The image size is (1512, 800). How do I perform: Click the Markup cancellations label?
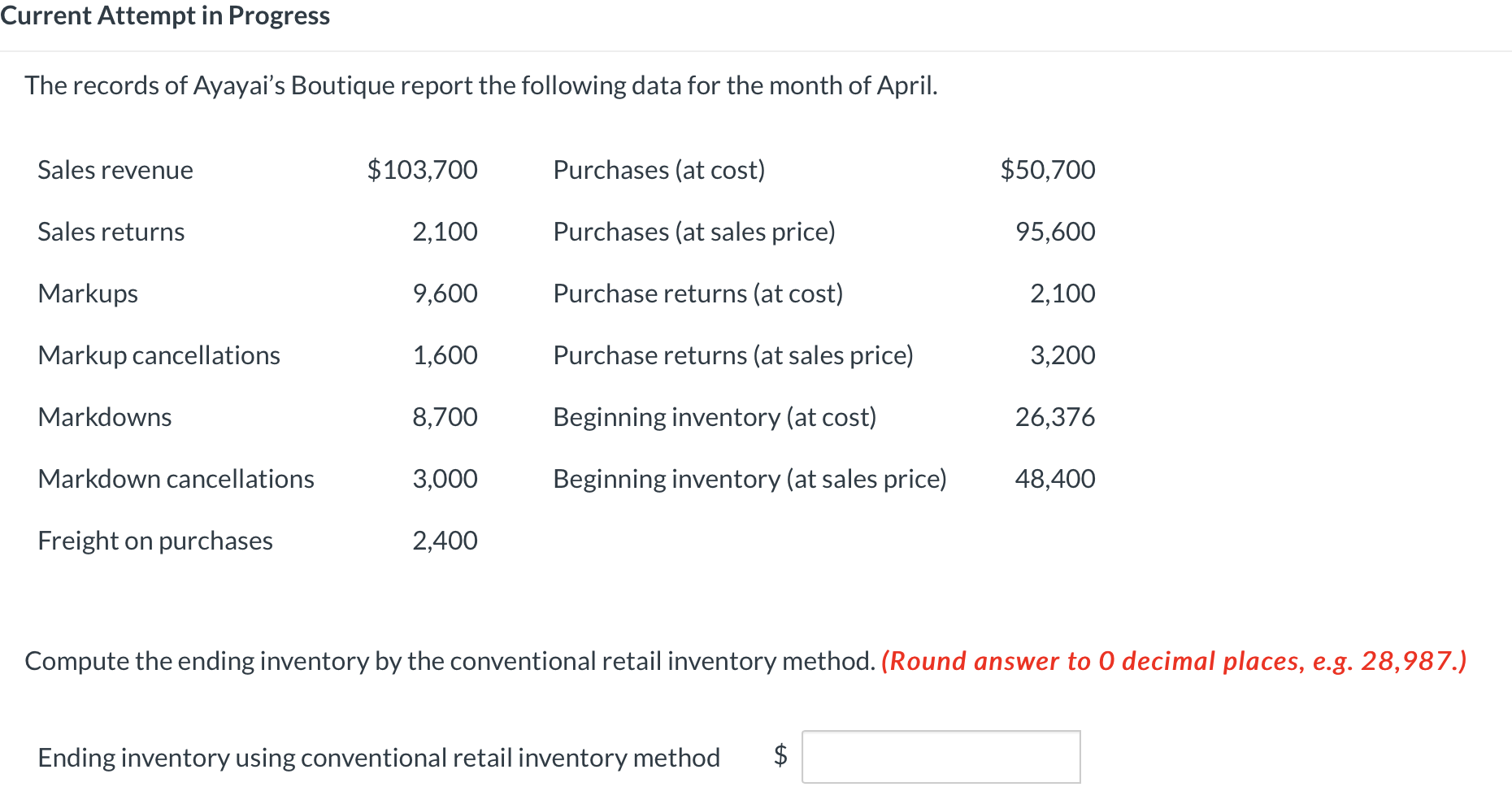click(x=159, y=355)
